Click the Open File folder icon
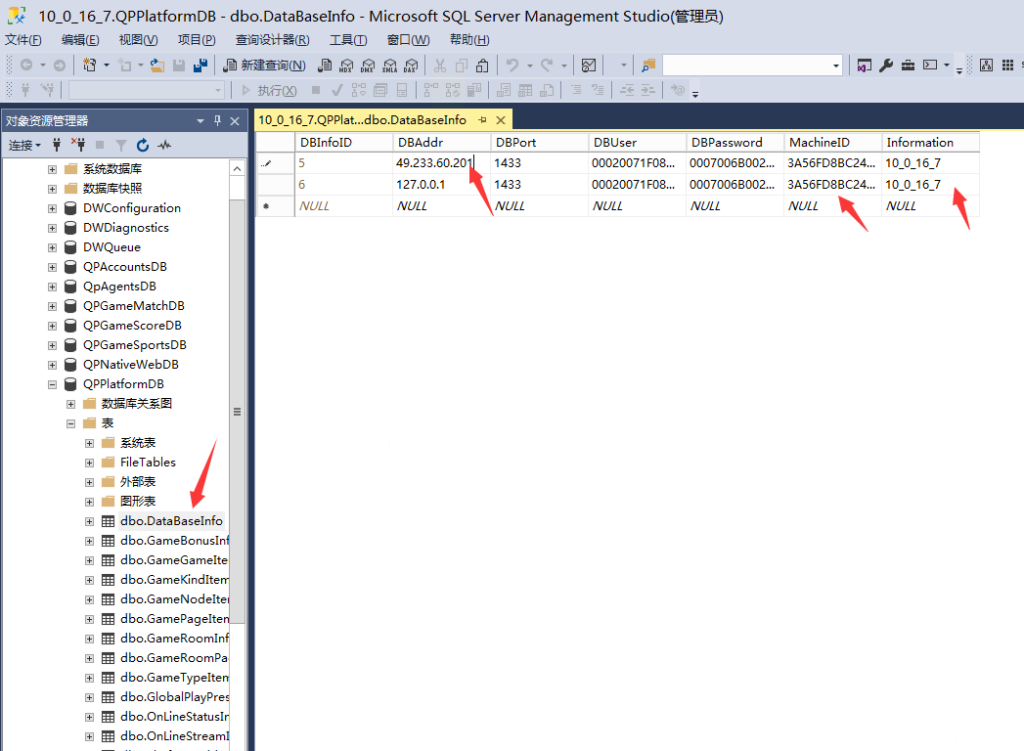Screen dimensions: 1024x751 pyautogui.click(x=157, y=65)
